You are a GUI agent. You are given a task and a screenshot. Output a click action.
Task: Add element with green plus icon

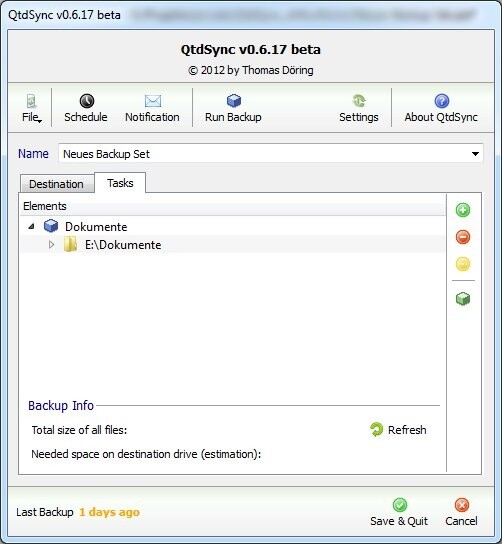pyautogui.click(x=462, y=210)
